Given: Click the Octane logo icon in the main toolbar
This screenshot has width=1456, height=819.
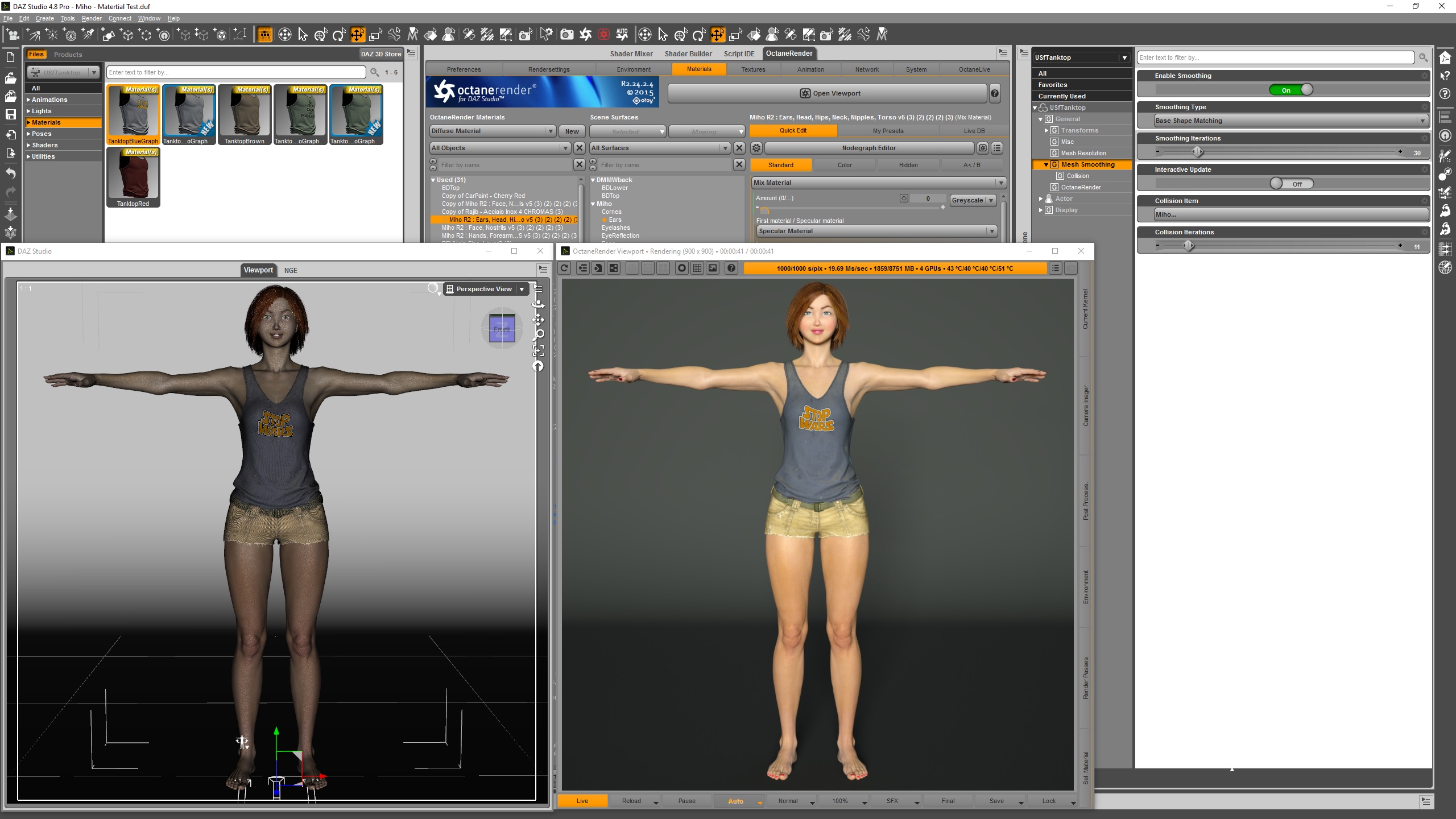Looking at the screenshot, I should 585,35.
